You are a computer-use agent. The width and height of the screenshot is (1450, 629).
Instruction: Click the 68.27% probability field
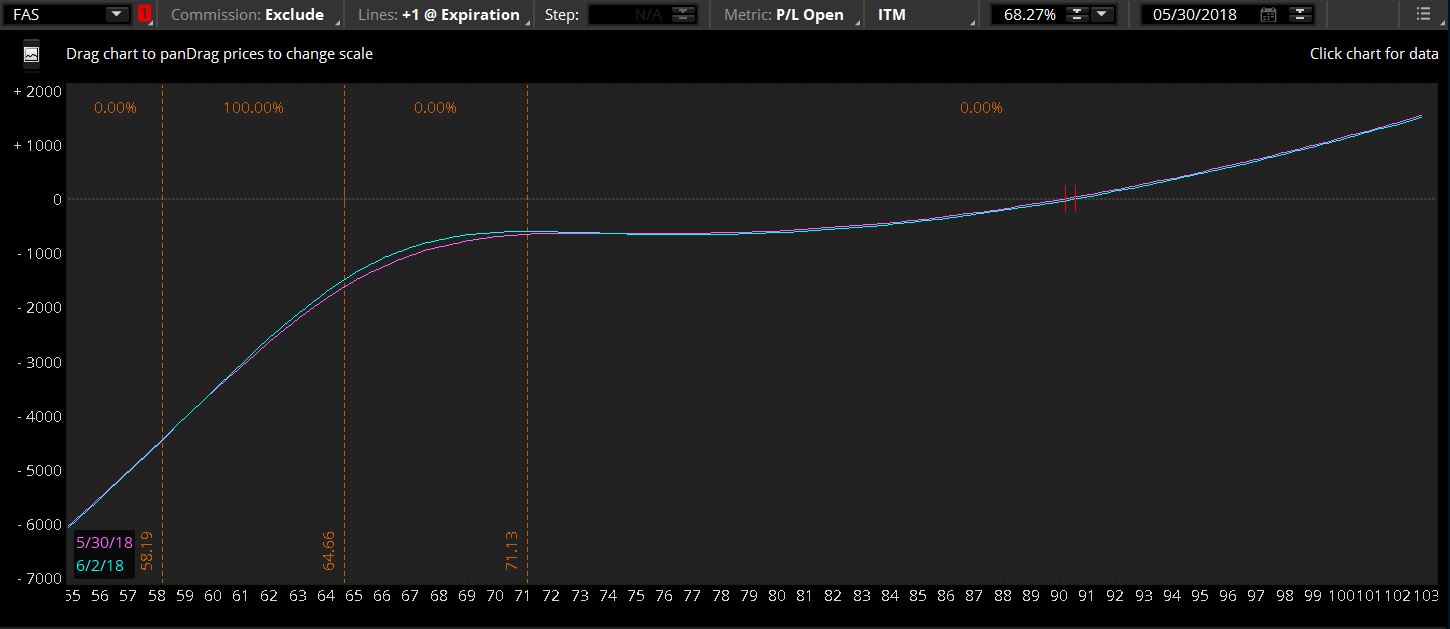point(1029,15)
